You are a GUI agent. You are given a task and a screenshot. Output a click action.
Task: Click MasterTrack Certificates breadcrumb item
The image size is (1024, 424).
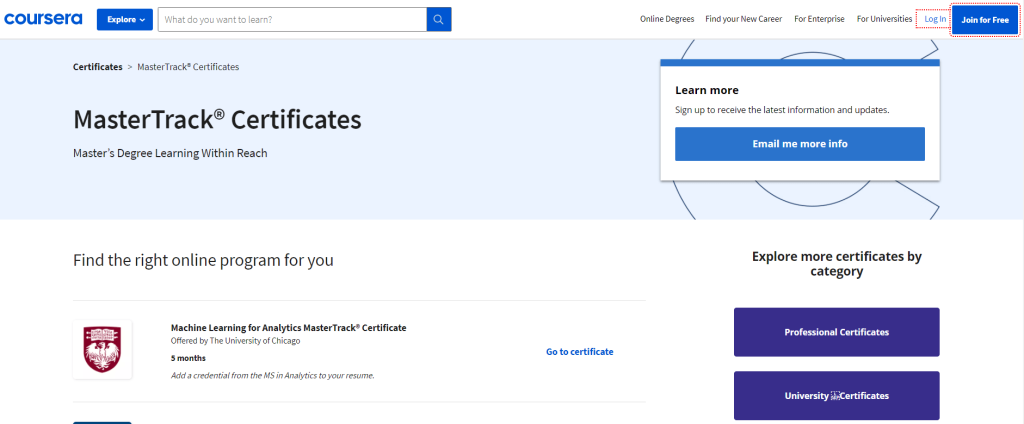(188, 67)
